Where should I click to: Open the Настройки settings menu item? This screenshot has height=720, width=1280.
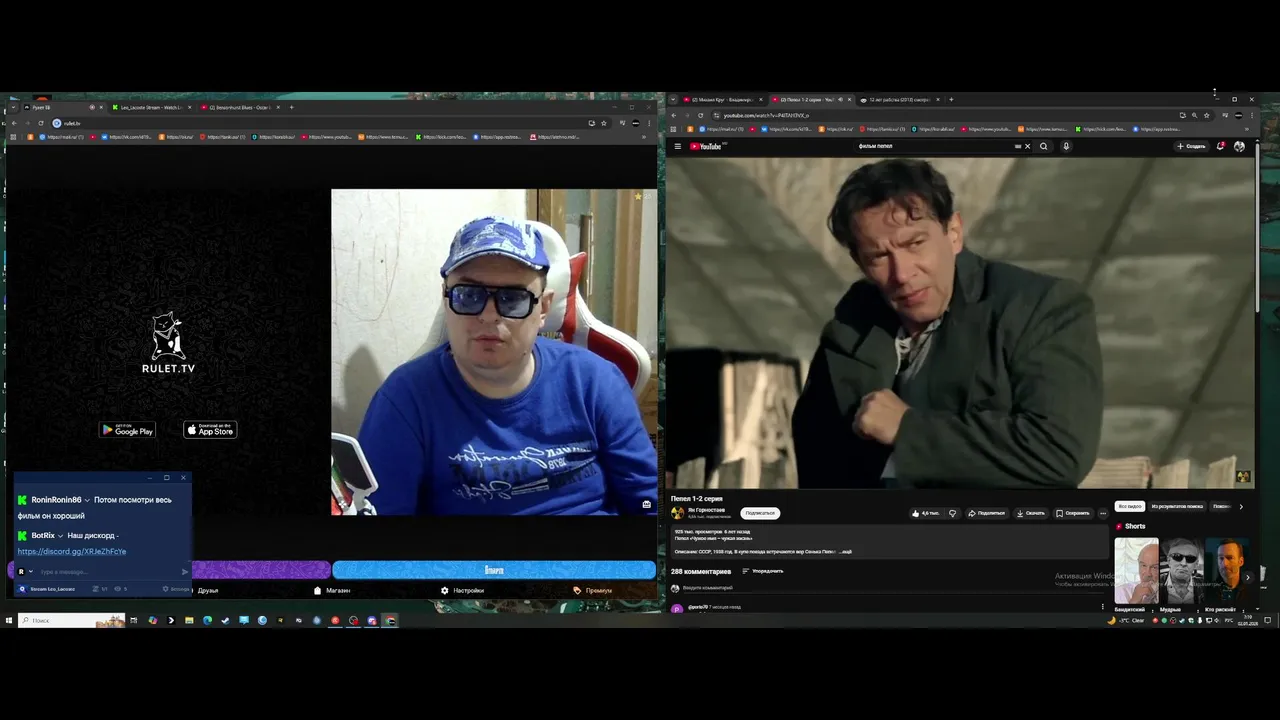coord(462,590)
